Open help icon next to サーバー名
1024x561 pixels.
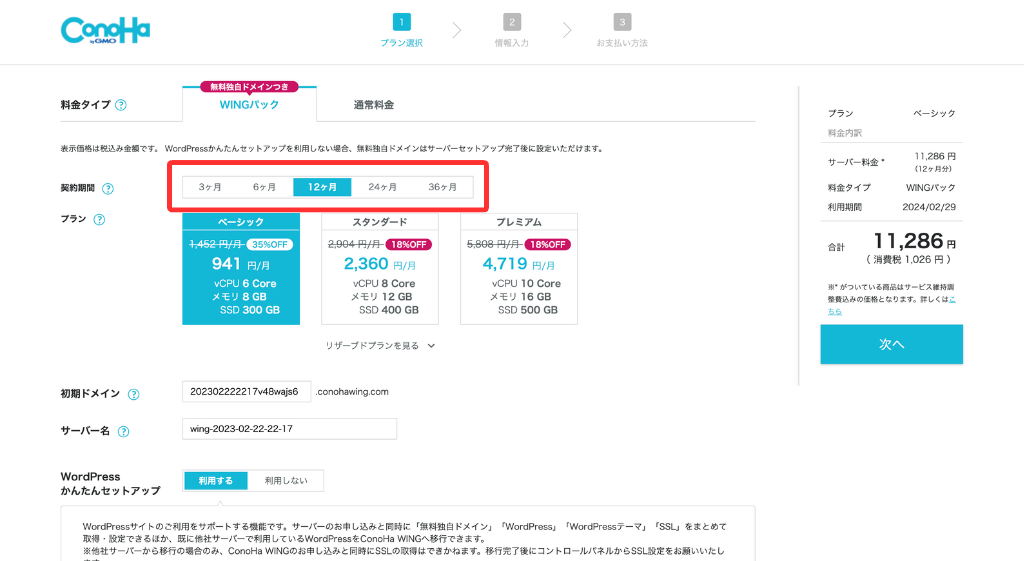123,432
